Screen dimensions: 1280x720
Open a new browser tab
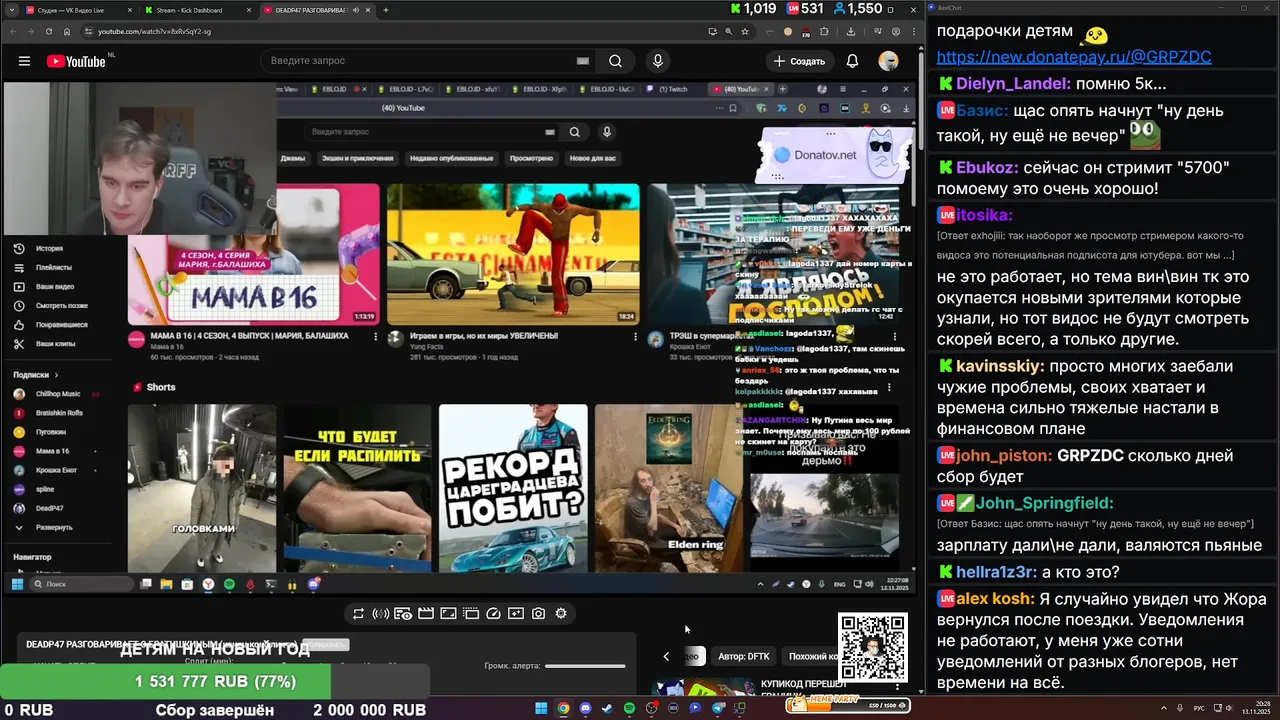[x=386, y=10]
